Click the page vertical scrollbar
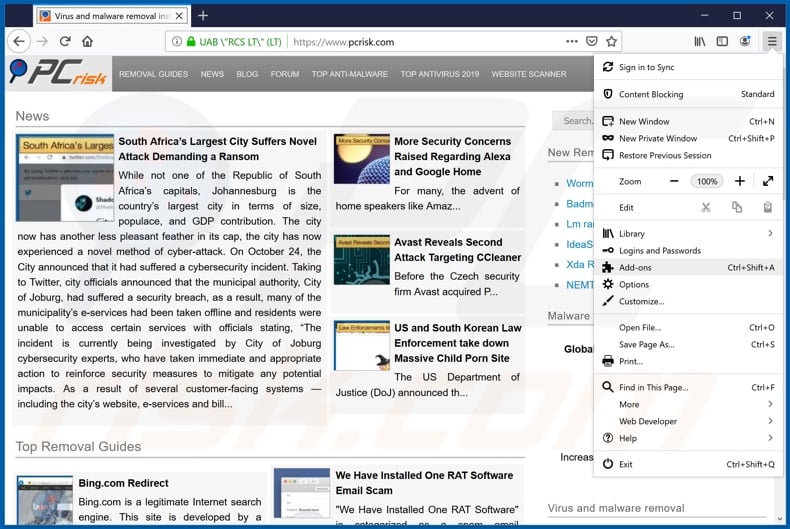 (x=780, y=500)
